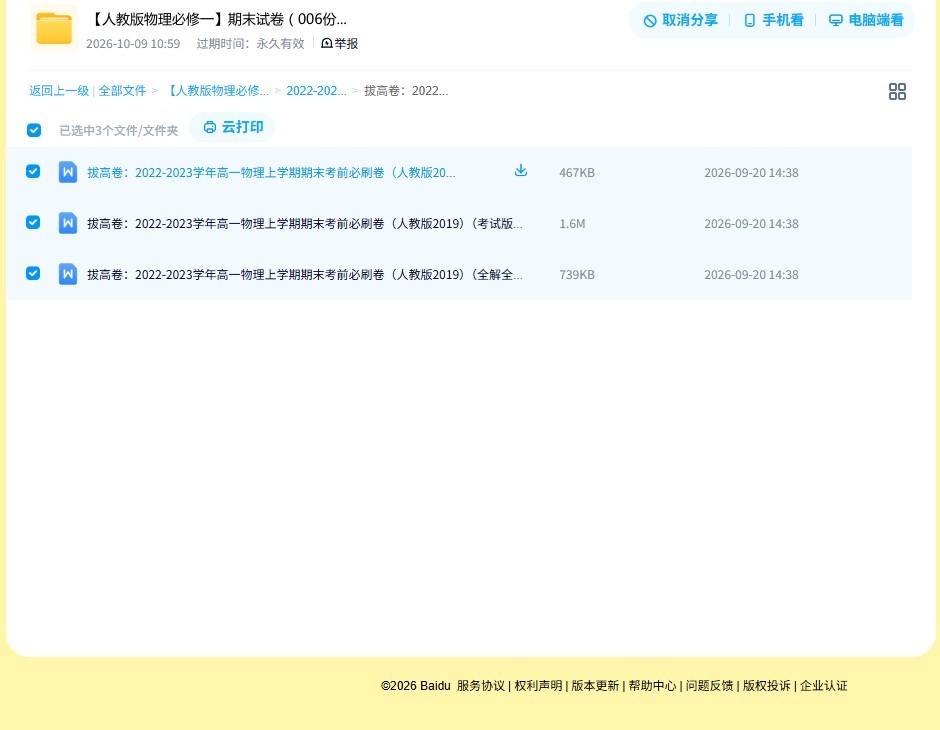Open 帮助中心 footer link
This screenshot has height=730, width=940.
(x=652, y=686)
